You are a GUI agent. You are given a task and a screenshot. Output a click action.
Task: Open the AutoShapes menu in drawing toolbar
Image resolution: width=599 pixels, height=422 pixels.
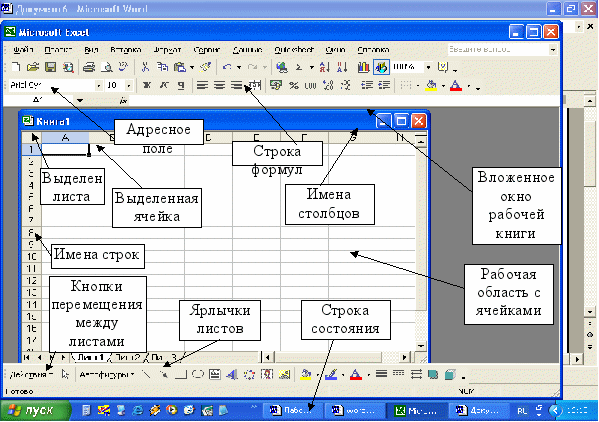[107, 375]
